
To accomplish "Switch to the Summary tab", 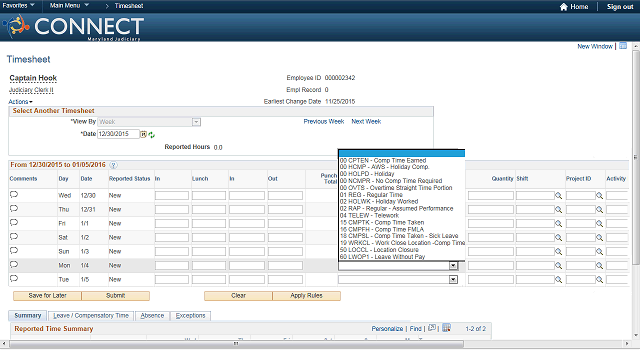I will pos(28,316).
